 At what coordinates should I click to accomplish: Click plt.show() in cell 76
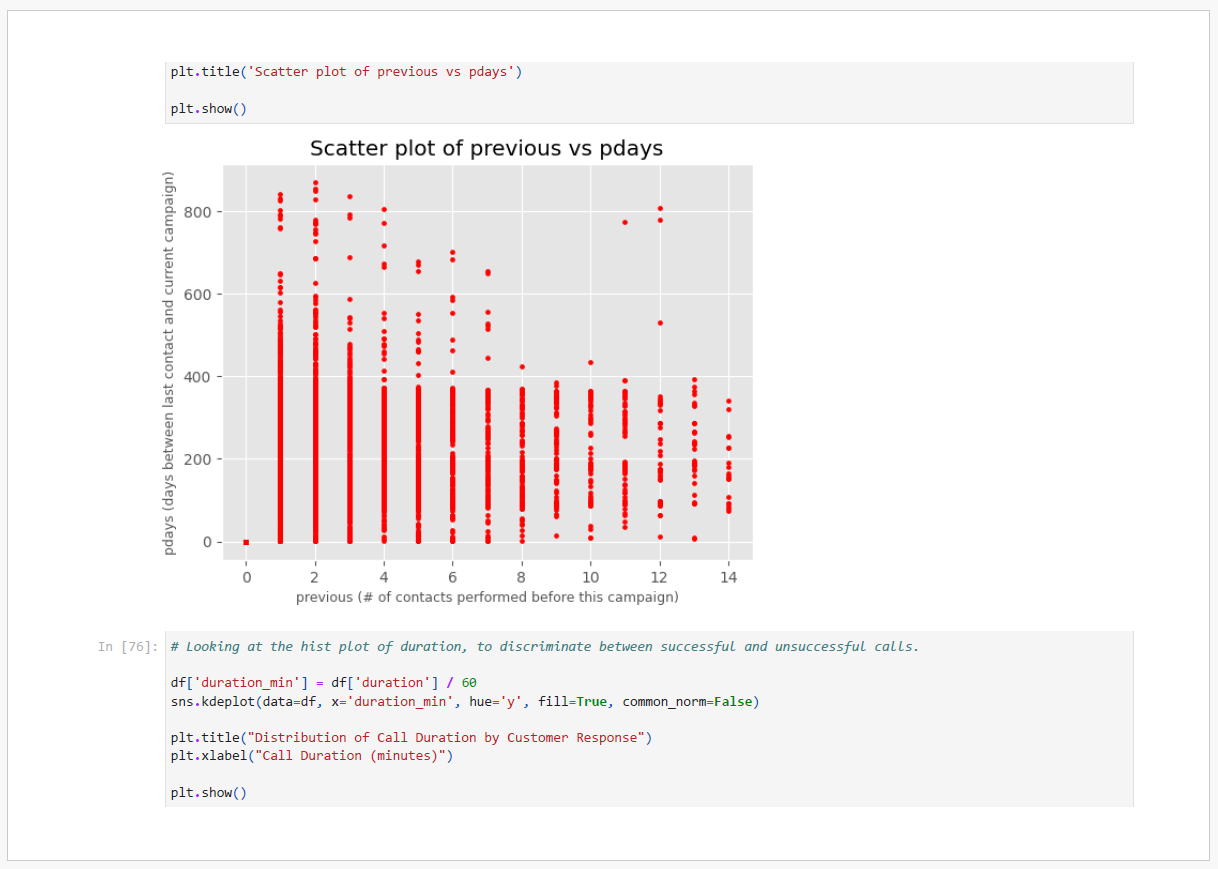[x=208, y=793]
